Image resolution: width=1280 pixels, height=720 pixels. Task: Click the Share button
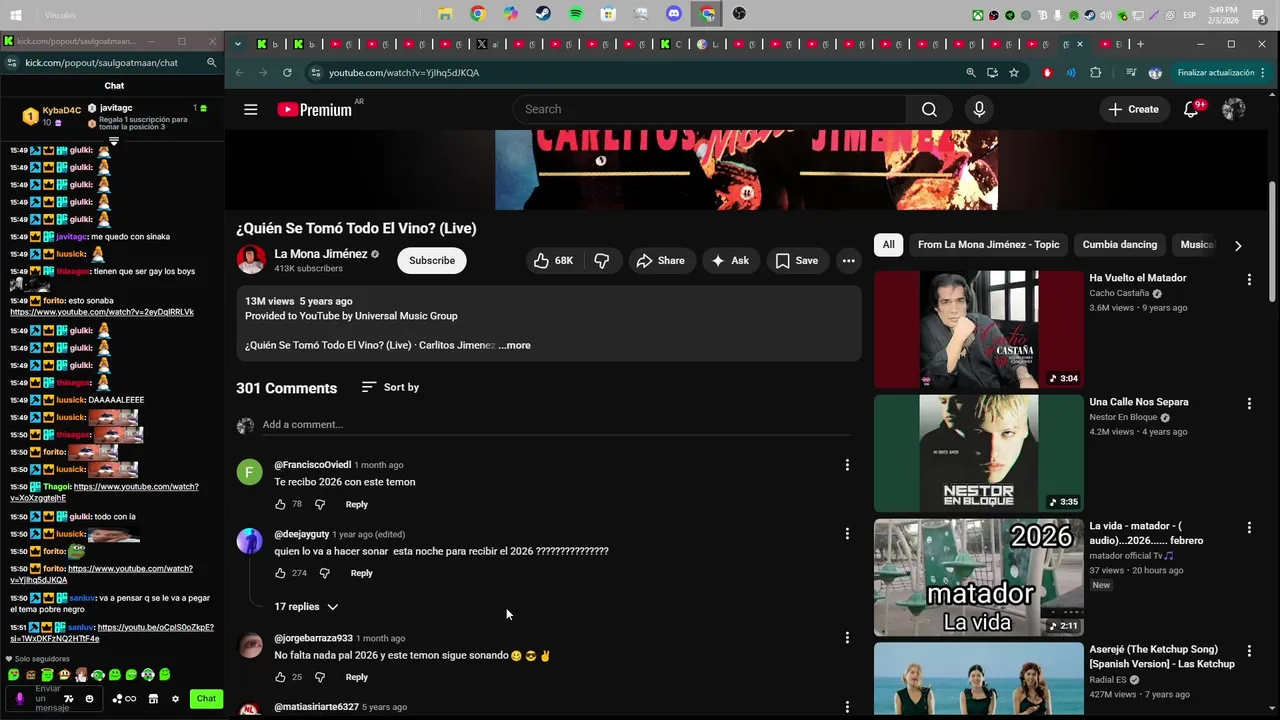click(x=661, y=261)
